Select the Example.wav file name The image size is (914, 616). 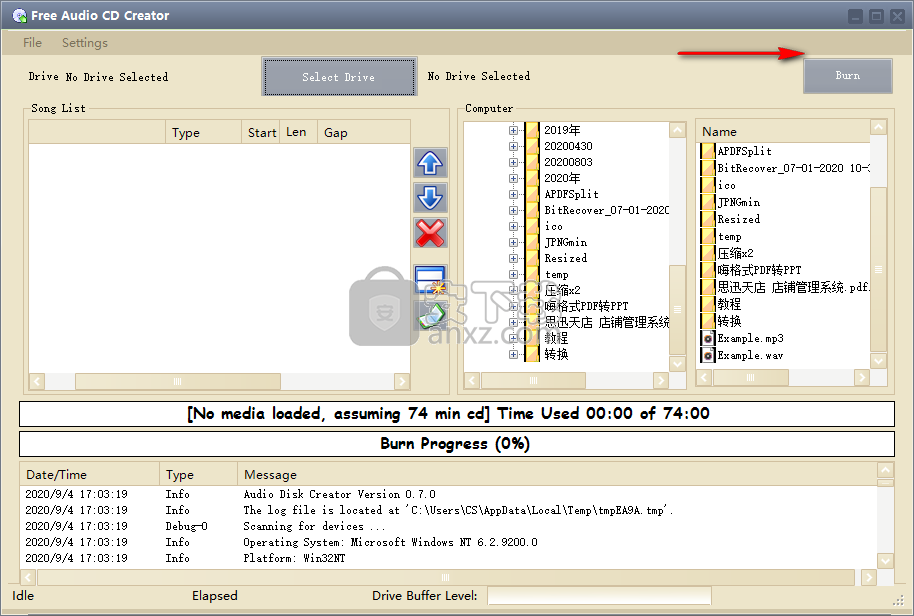pos(750,355)
